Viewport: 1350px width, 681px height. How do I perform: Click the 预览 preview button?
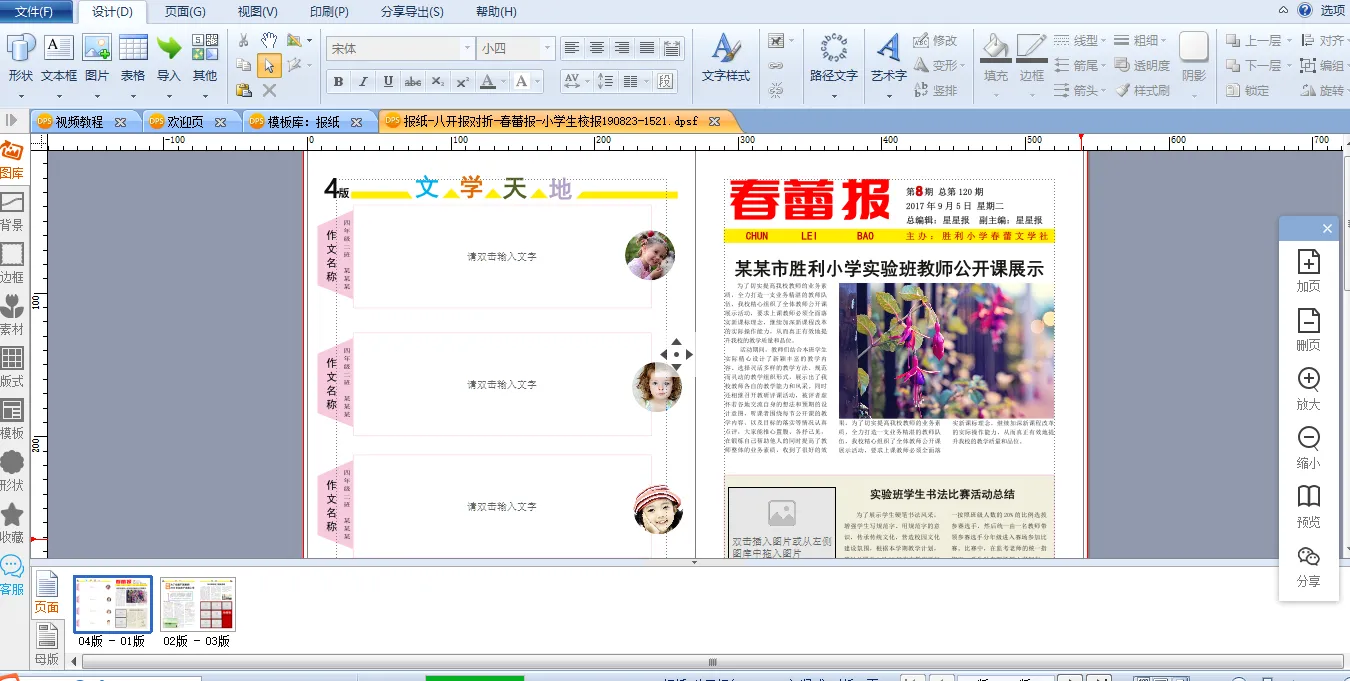[1308, 505]
